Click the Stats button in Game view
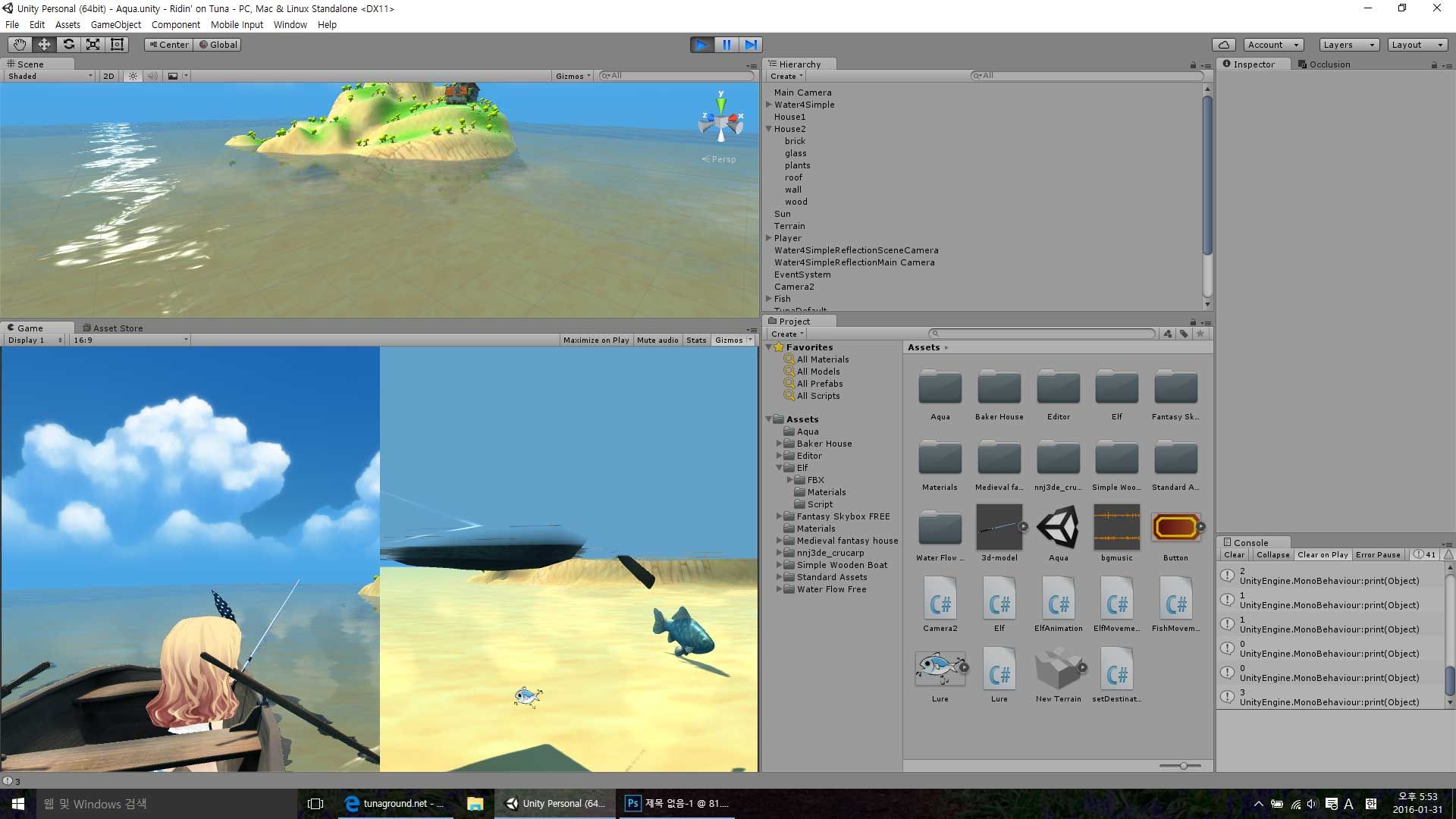 pyautogui.click(x=696, y=340)
